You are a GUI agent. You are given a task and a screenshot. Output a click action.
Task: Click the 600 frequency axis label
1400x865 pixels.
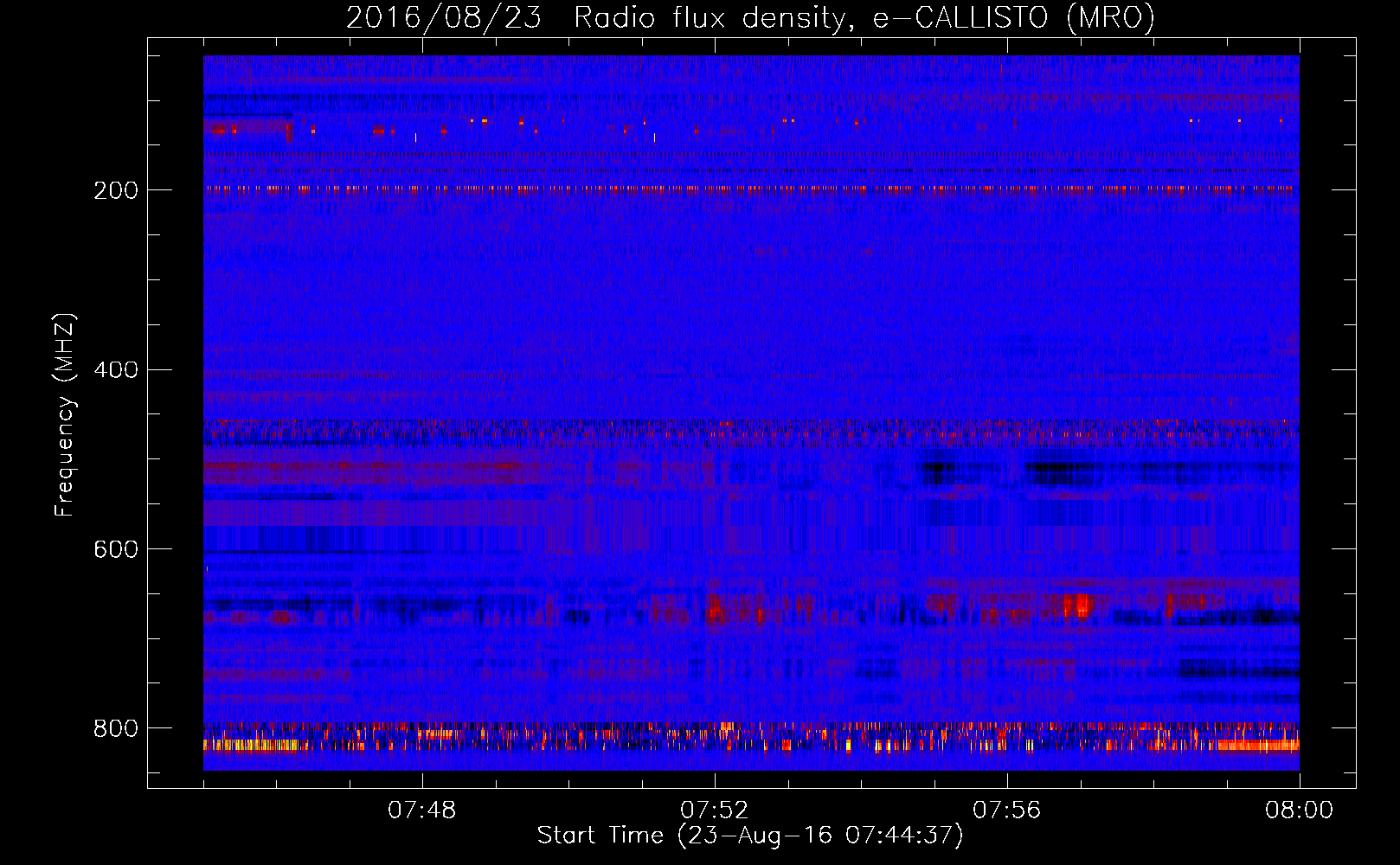115,550
